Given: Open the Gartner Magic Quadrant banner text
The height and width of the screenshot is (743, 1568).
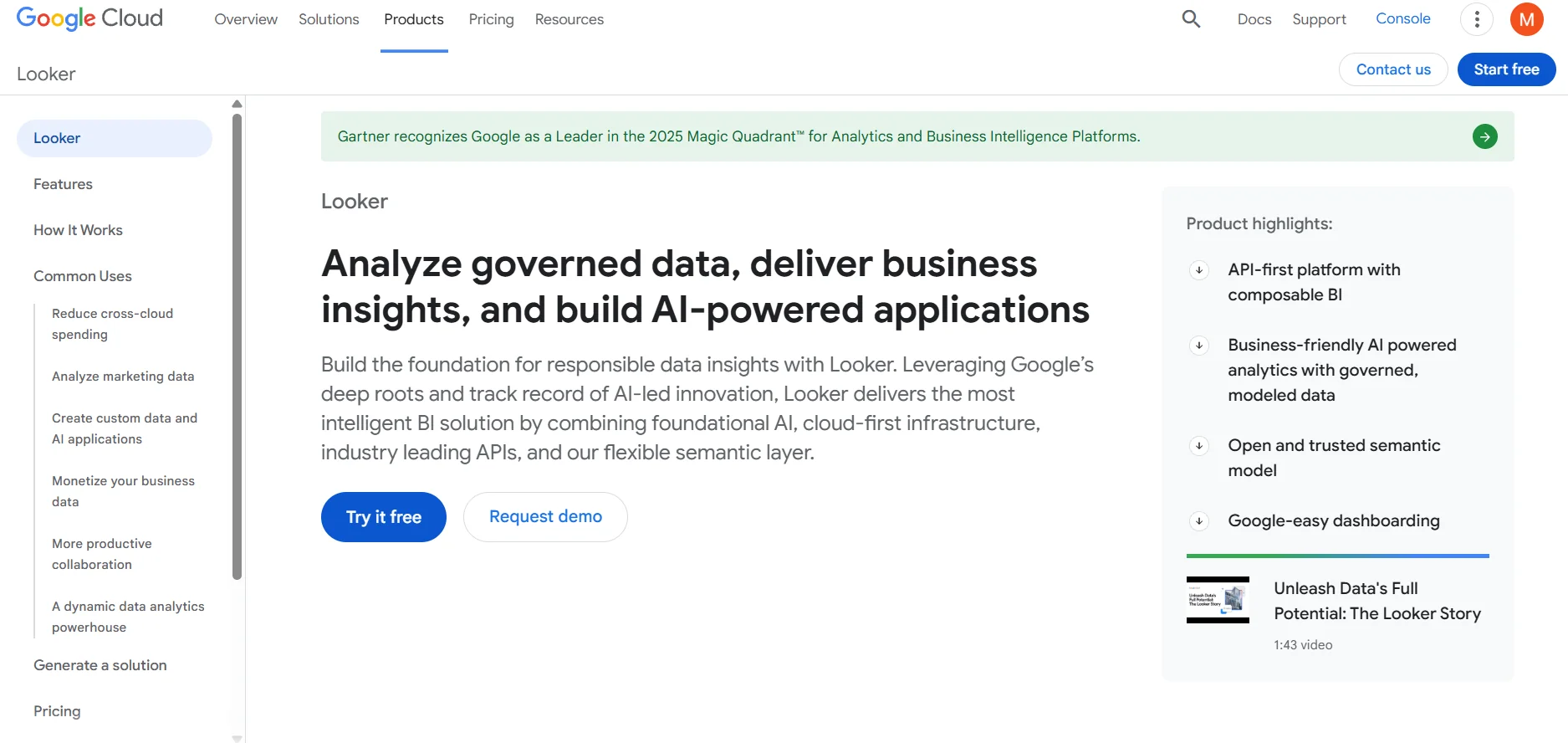Looking at the screenshot, I should point(738,136).
